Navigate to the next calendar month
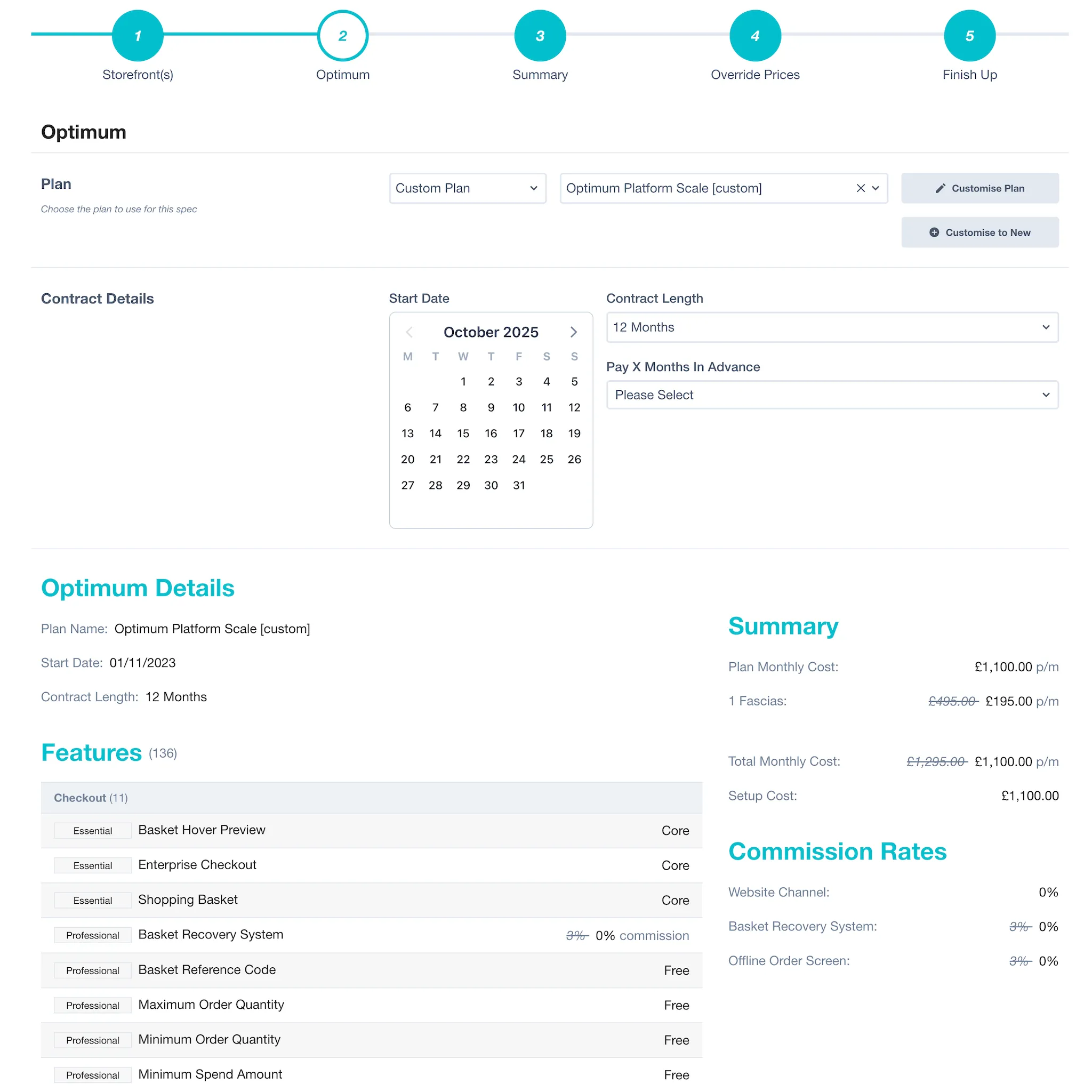The width and height of the screenshot is (1092, 1092). 573,332
